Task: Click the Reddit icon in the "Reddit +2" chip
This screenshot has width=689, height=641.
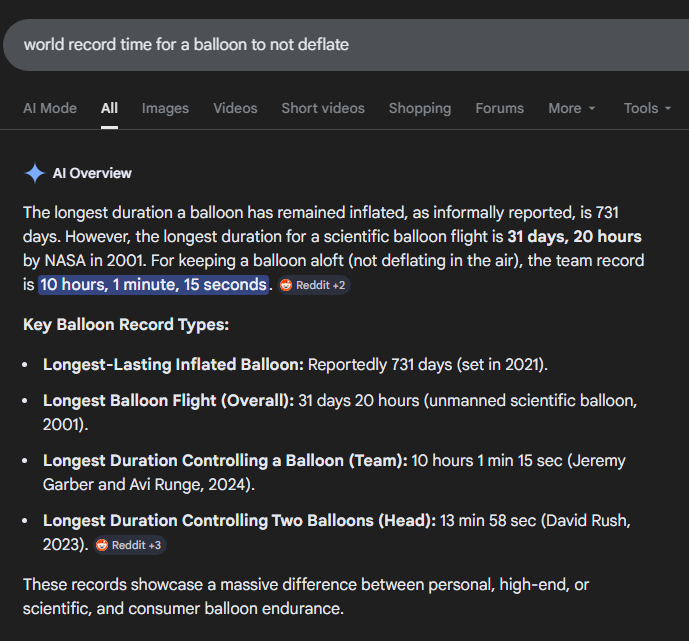Action: pos(287,285)
